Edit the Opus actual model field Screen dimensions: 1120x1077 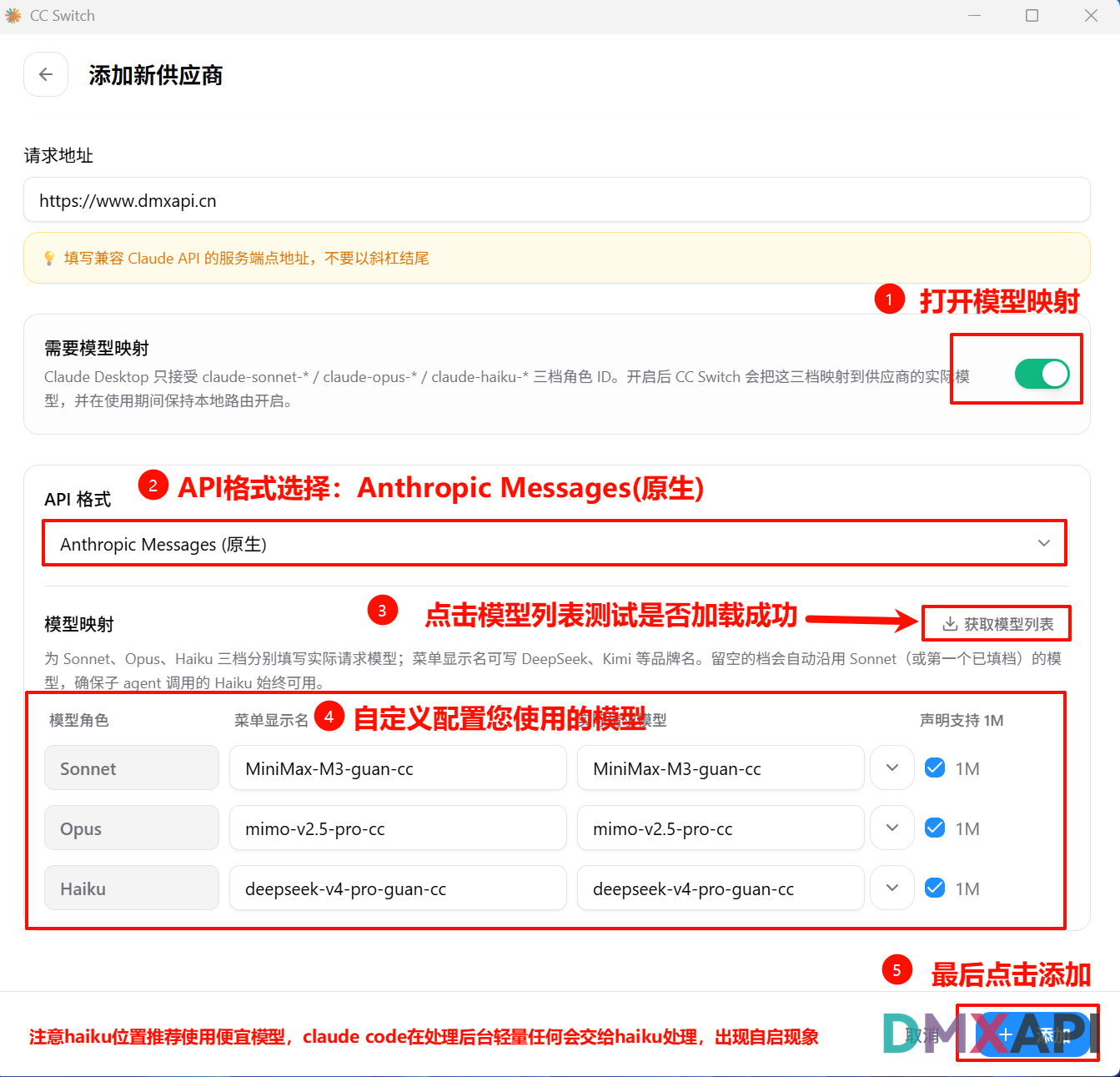(721, 828)
